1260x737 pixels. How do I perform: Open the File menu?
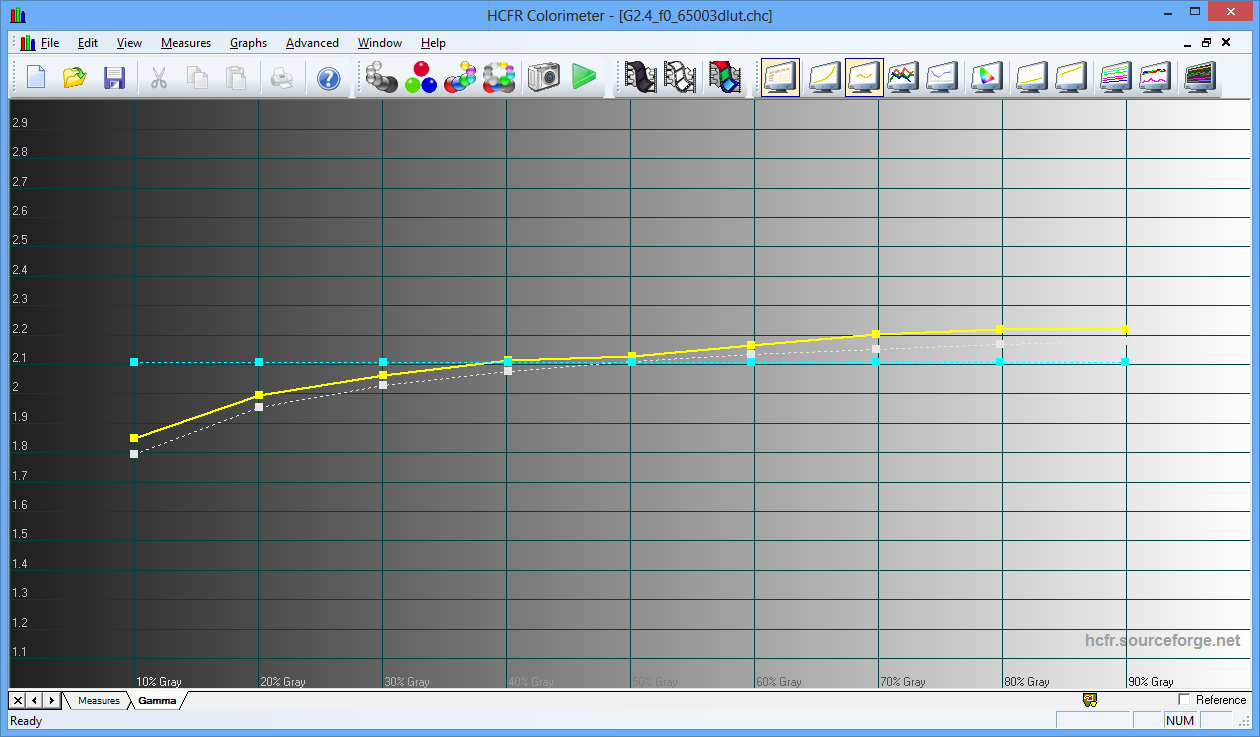point(50,43)
